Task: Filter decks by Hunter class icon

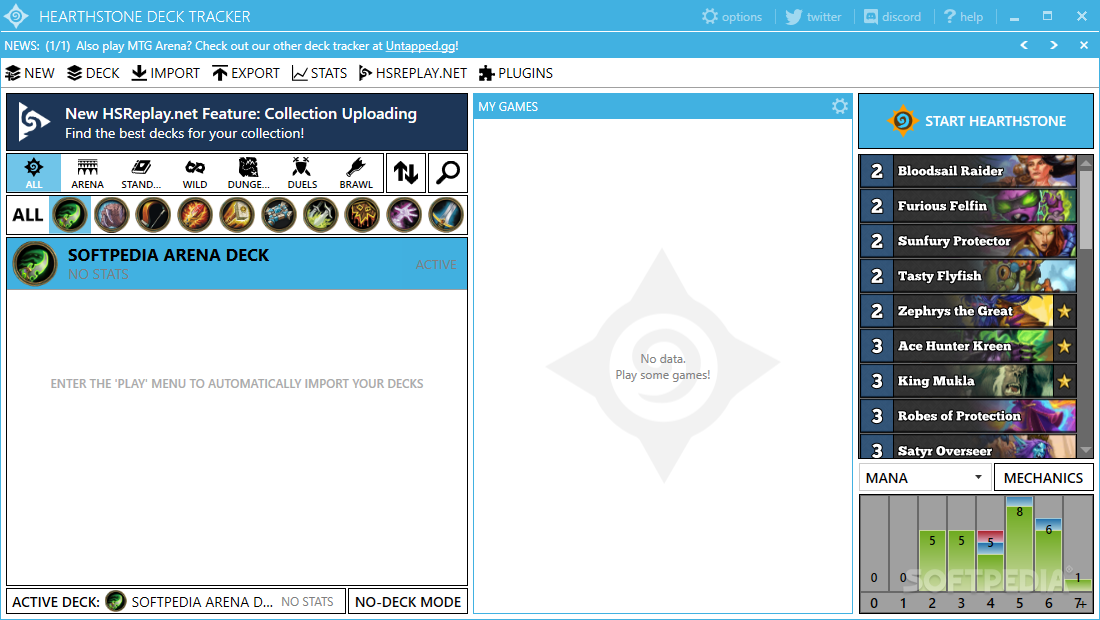Action: [x=153, y=215]
